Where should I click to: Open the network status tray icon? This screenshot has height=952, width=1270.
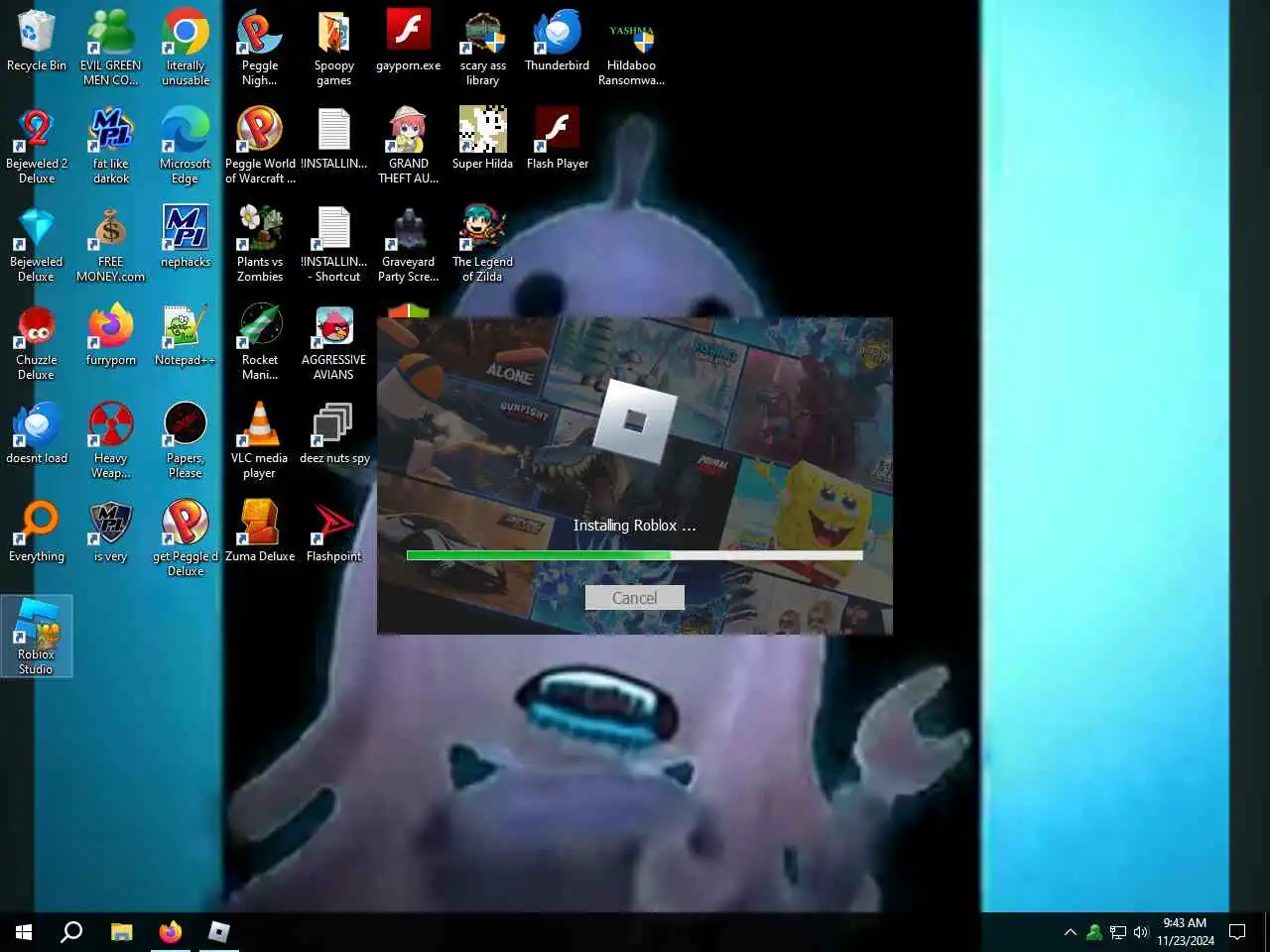point(1117,931)
